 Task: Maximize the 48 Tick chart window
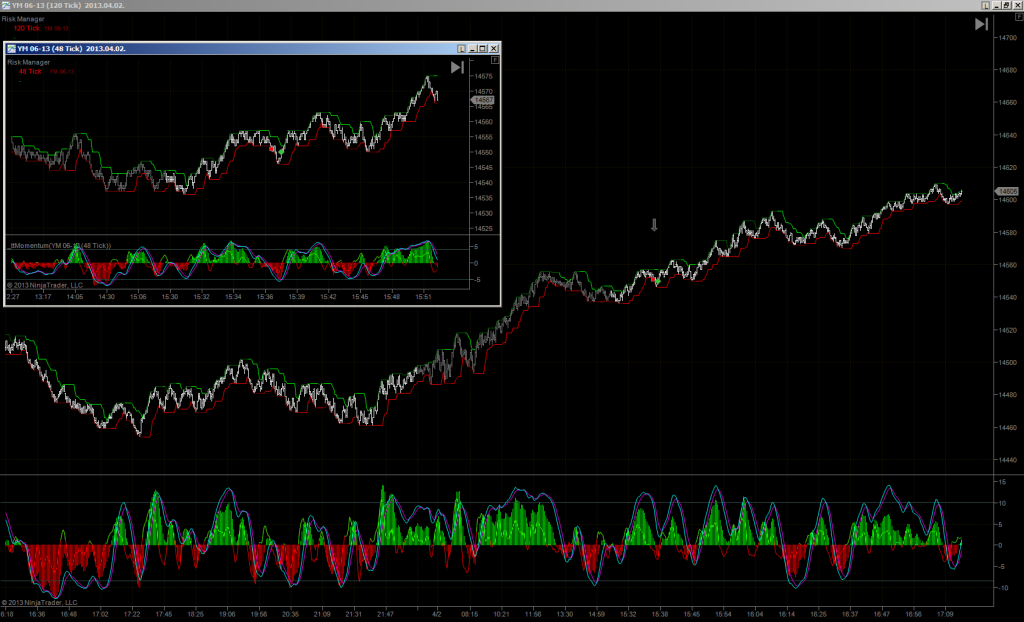[483, 48]
